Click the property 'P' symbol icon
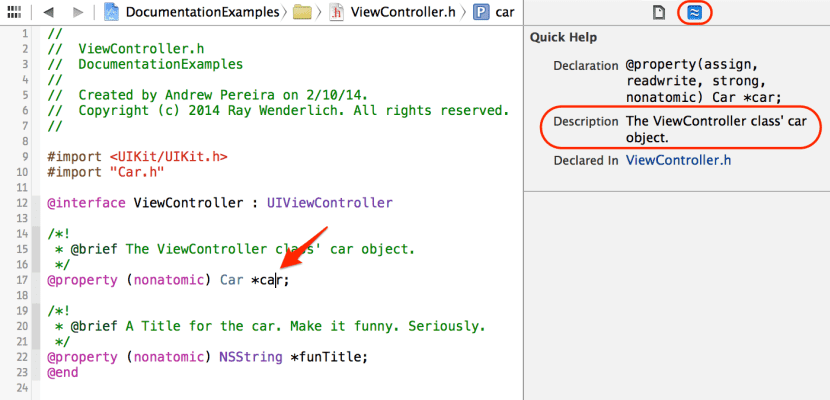This screenshot has height=400, width=830. pos(481,13)
